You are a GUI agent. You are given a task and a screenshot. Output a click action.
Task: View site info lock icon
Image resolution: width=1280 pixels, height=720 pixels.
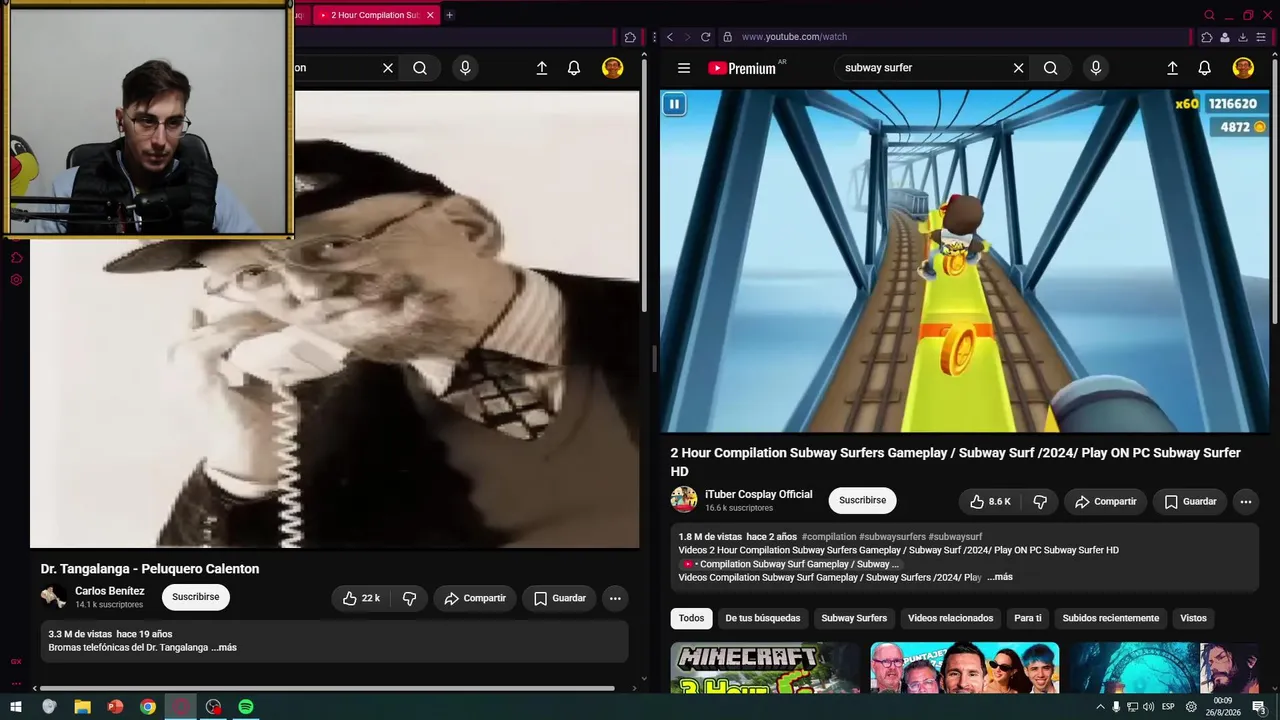[x=727, y=37]
